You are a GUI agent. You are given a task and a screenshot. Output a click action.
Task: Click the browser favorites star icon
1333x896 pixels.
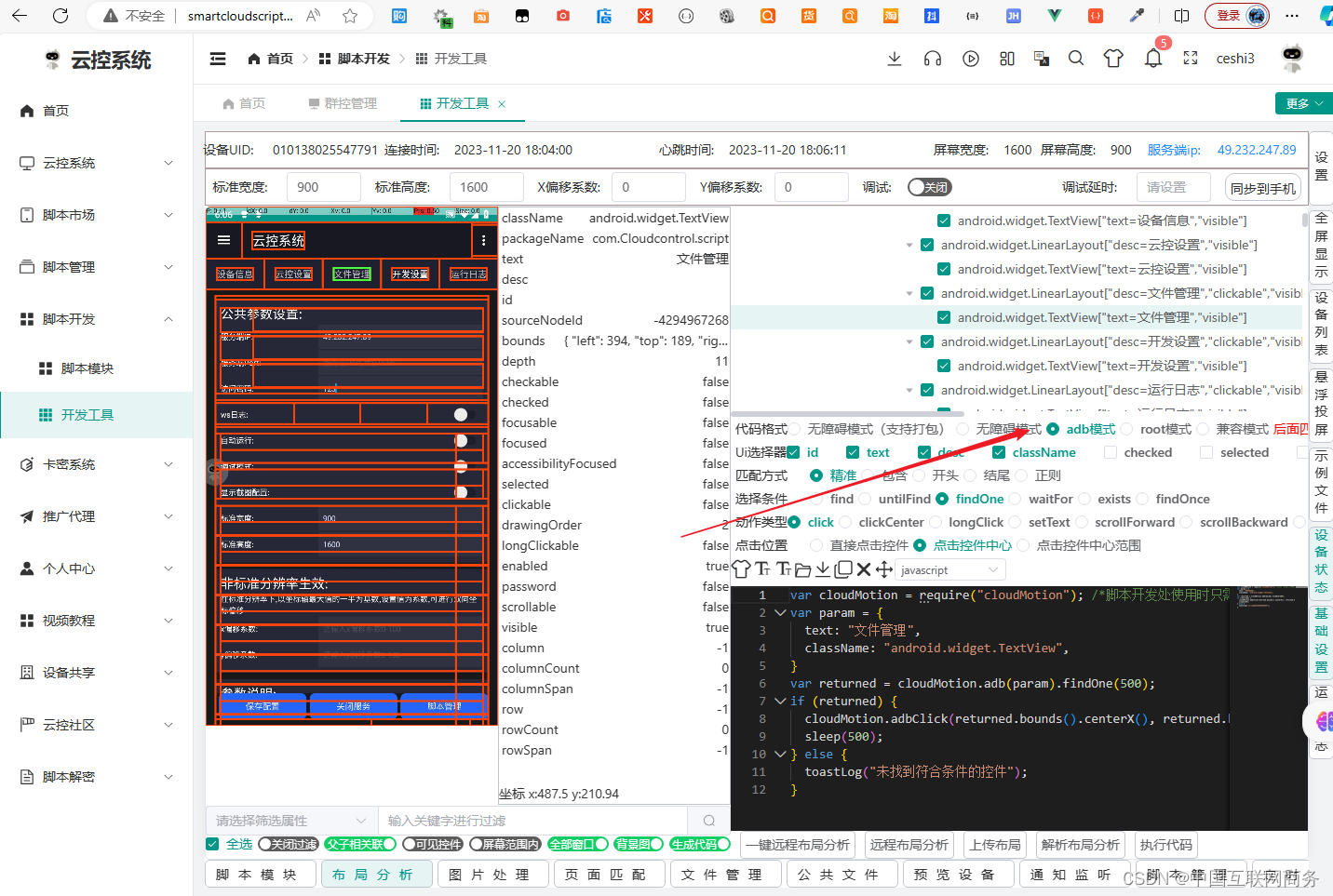tap(350, 16)
